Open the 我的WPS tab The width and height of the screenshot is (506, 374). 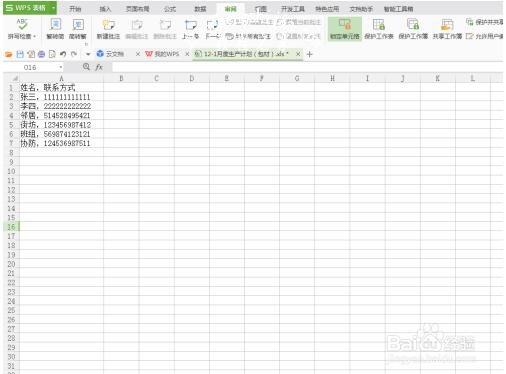(162, 54)
